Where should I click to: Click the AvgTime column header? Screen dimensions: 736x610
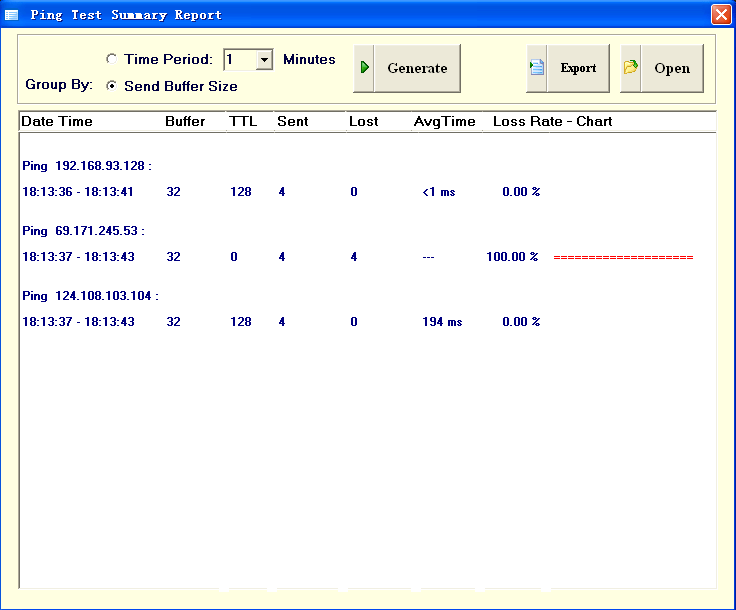point(447,122)
